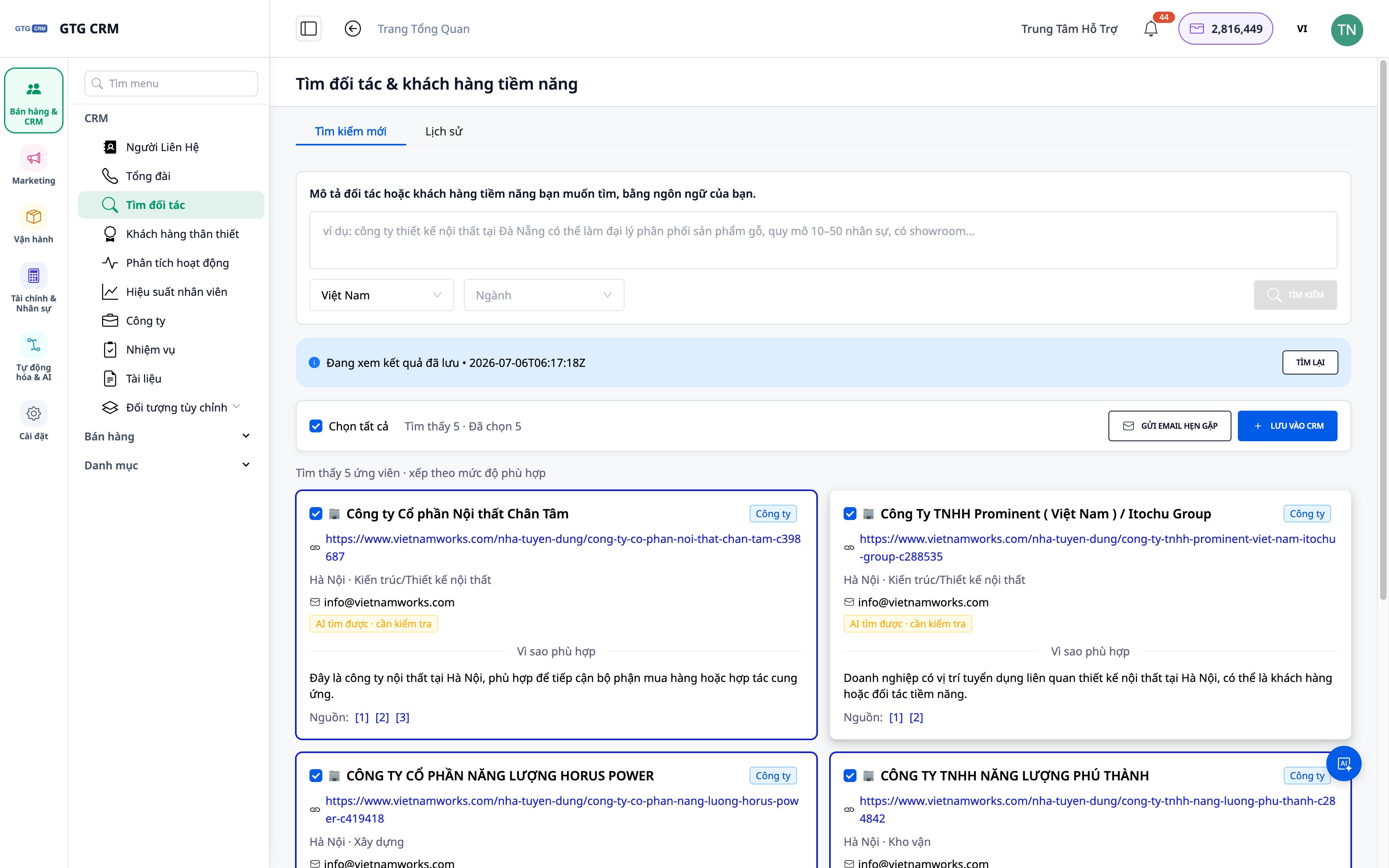Viewport: 1389px width, 868px height.
Task: Toggle the Chọn tất cả checkbox
Action: tap(315, 426)
